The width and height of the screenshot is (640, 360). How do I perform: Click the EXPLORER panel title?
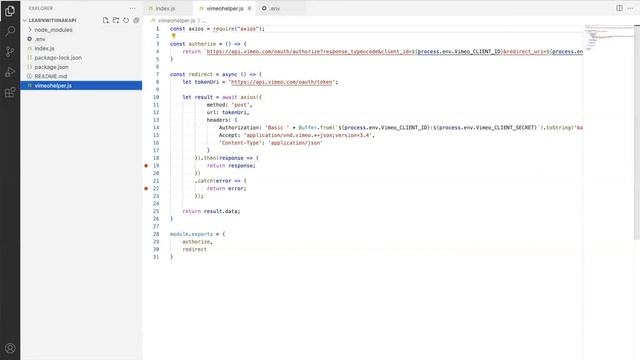click(41, 8)
